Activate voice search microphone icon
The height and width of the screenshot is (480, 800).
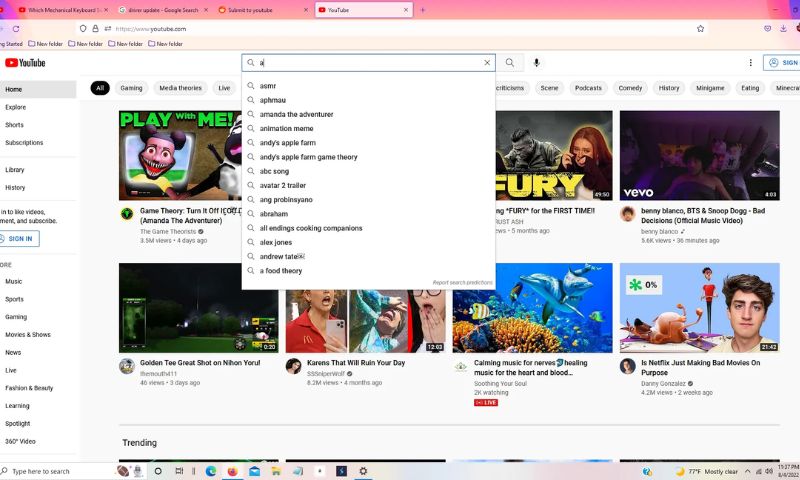(537, 63)
